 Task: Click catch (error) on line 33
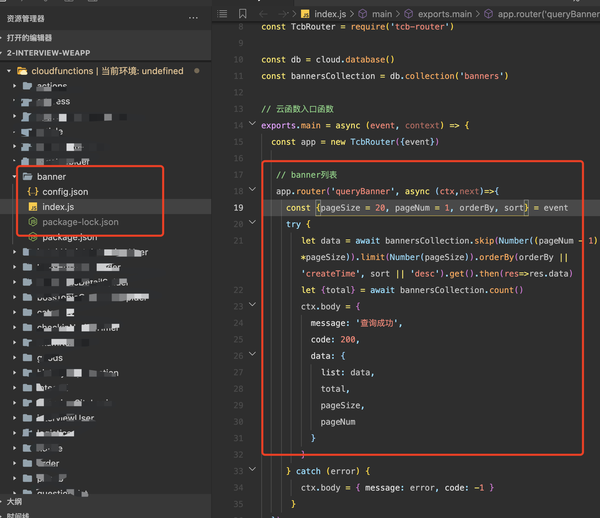click(x=328, y=471)
